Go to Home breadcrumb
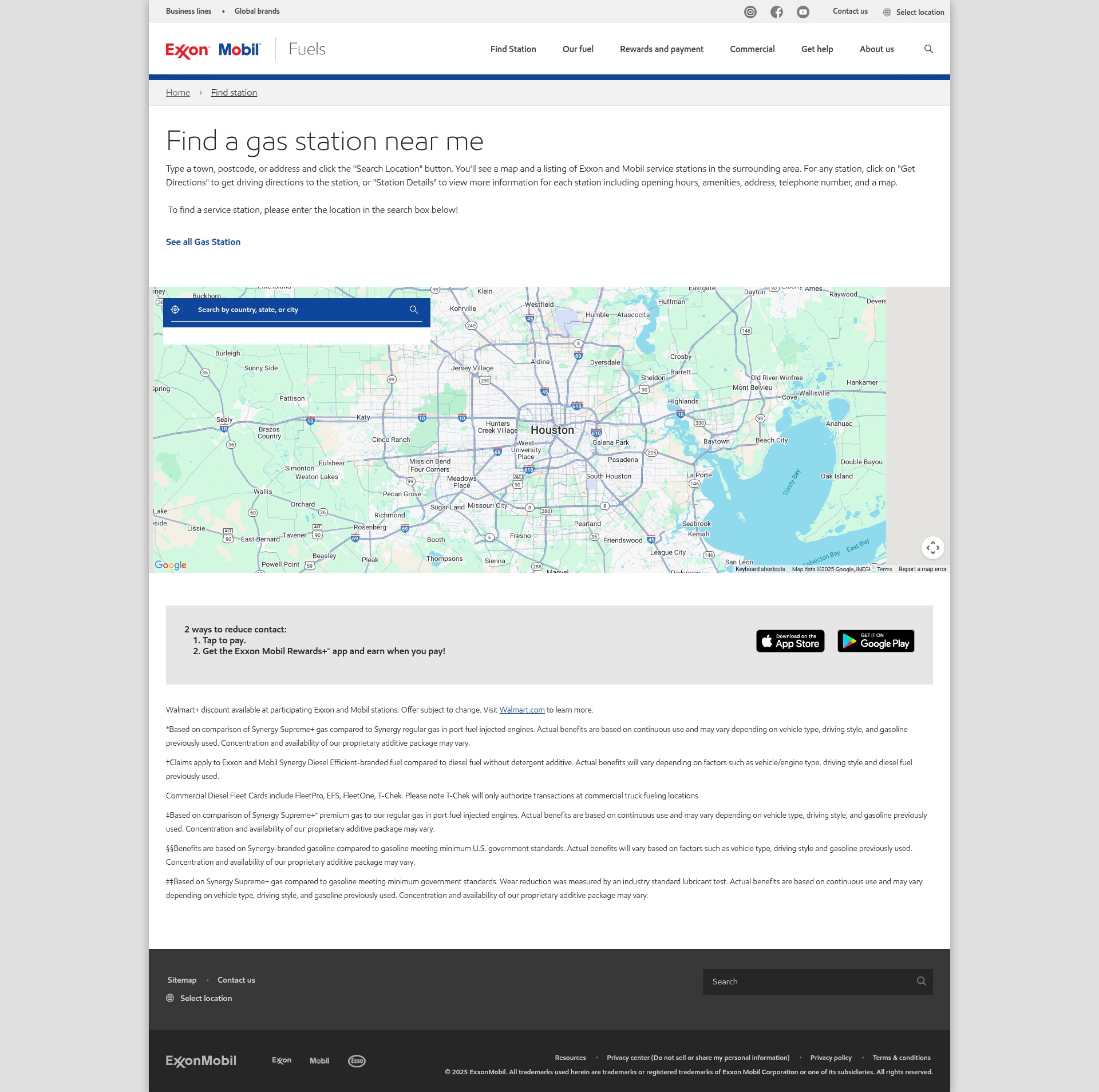 click(x=178, y=93)
